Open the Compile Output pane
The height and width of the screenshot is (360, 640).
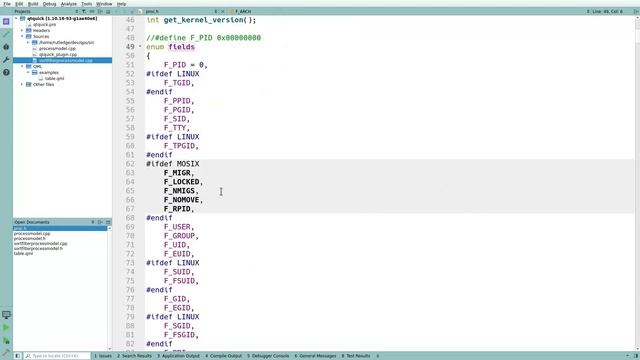tap(223, 356)
